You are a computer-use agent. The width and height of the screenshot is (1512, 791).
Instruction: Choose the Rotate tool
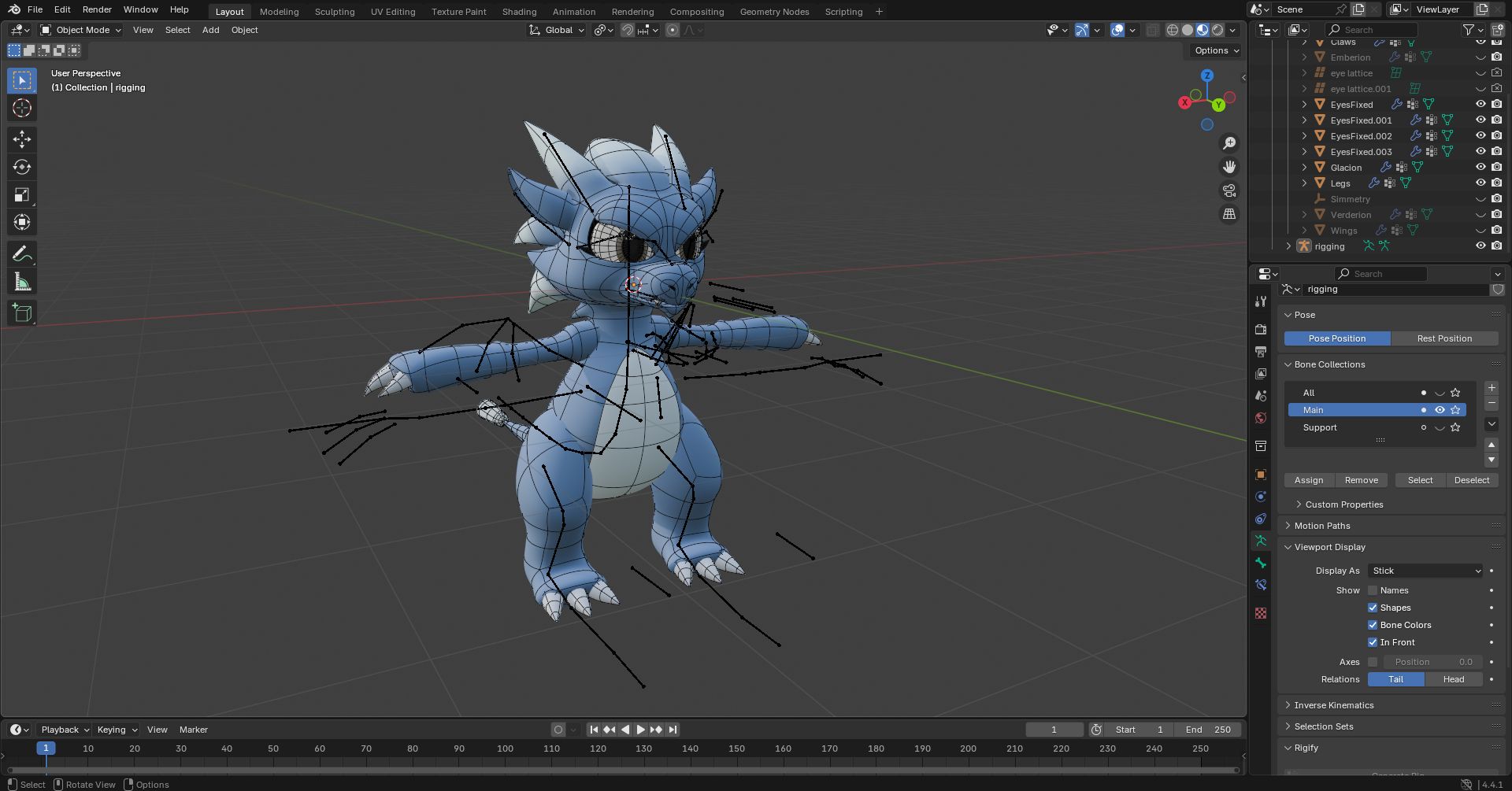coord(22,167)
